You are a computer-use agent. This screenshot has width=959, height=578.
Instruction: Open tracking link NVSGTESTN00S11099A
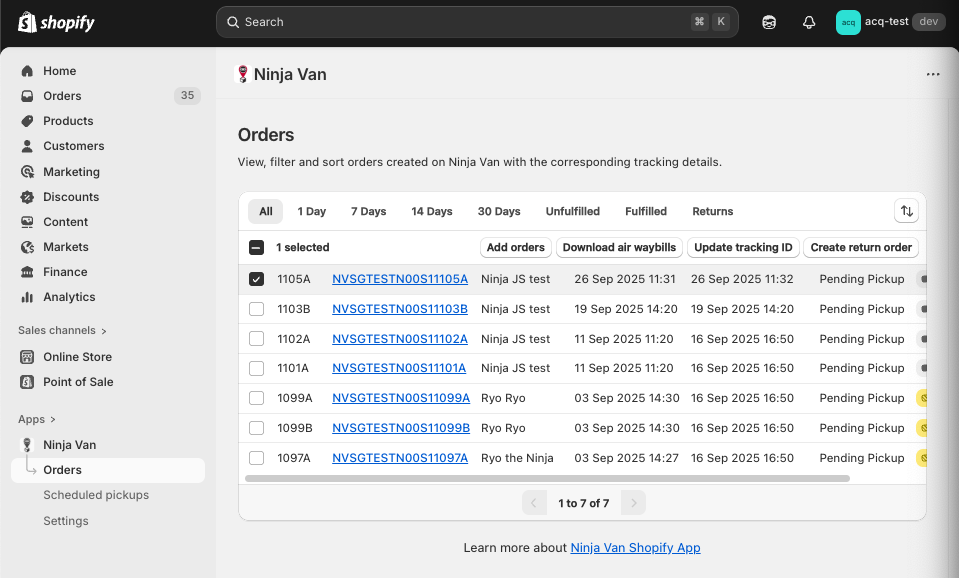(x=400, y=398)
